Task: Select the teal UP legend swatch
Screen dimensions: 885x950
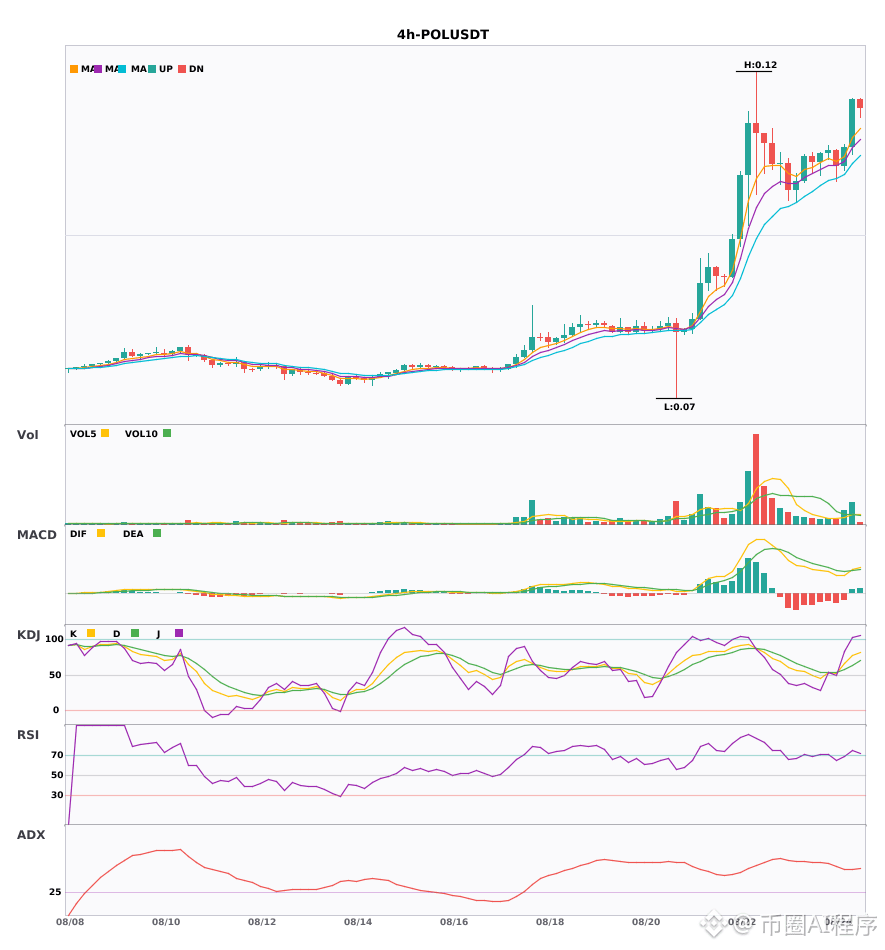Action: [x=152, y=69]
